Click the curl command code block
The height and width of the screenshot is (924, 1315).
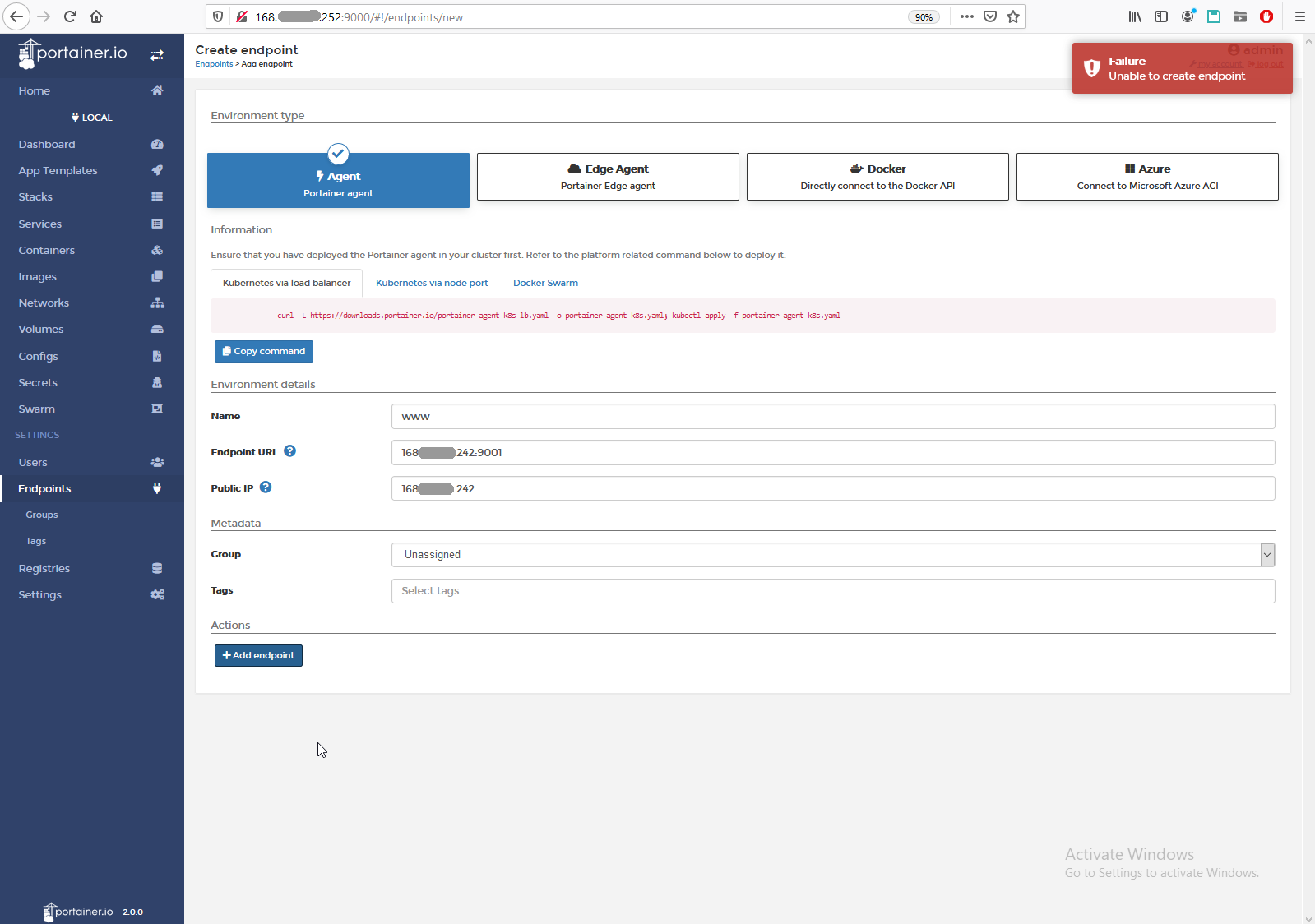(743, 316)
